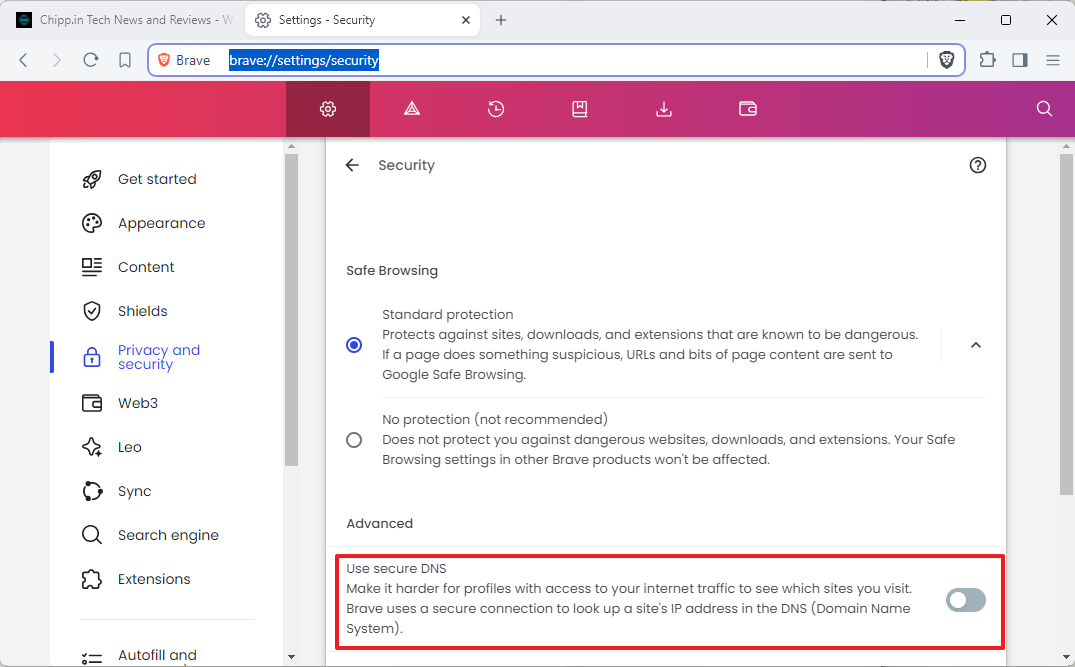Click the Brave Shields lion icon in address bar

pyautogui.click(x=947, y=60)
